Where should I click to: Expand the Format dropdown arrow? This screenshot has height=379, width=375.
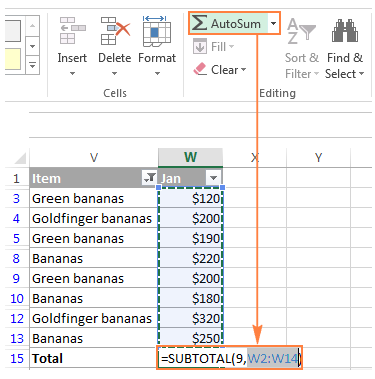click(157, 73)
